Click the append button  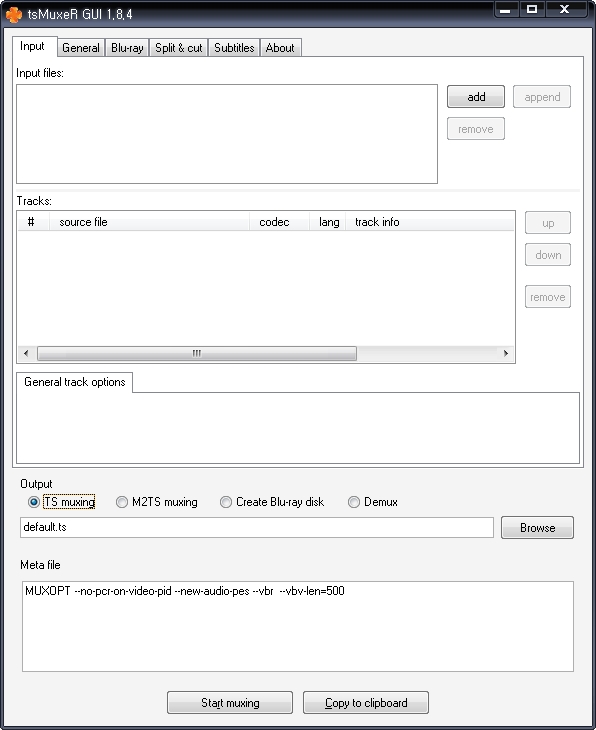click(x=542, y=97)
